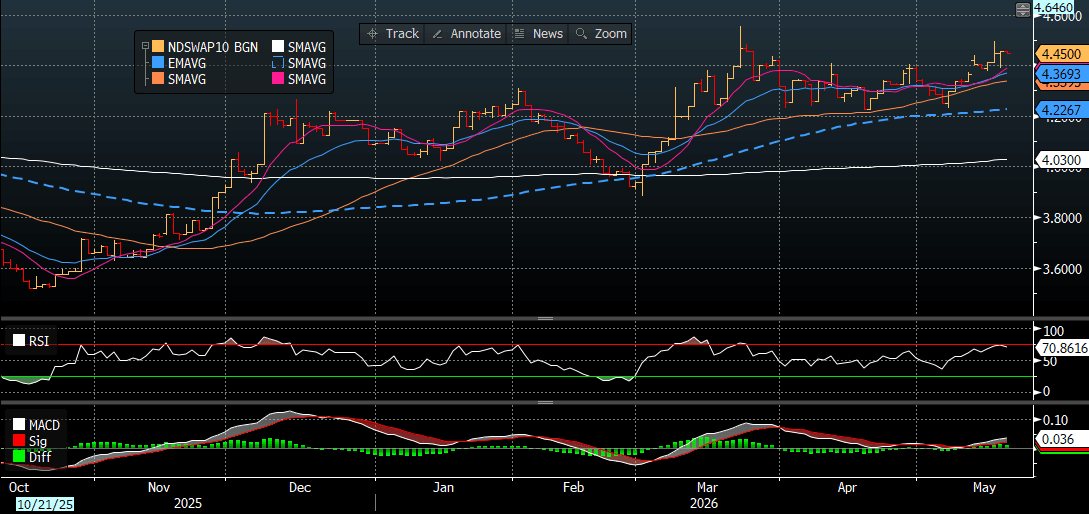1089x514 pixels.
Task: Click the 2025 year label
Action: 190,502
